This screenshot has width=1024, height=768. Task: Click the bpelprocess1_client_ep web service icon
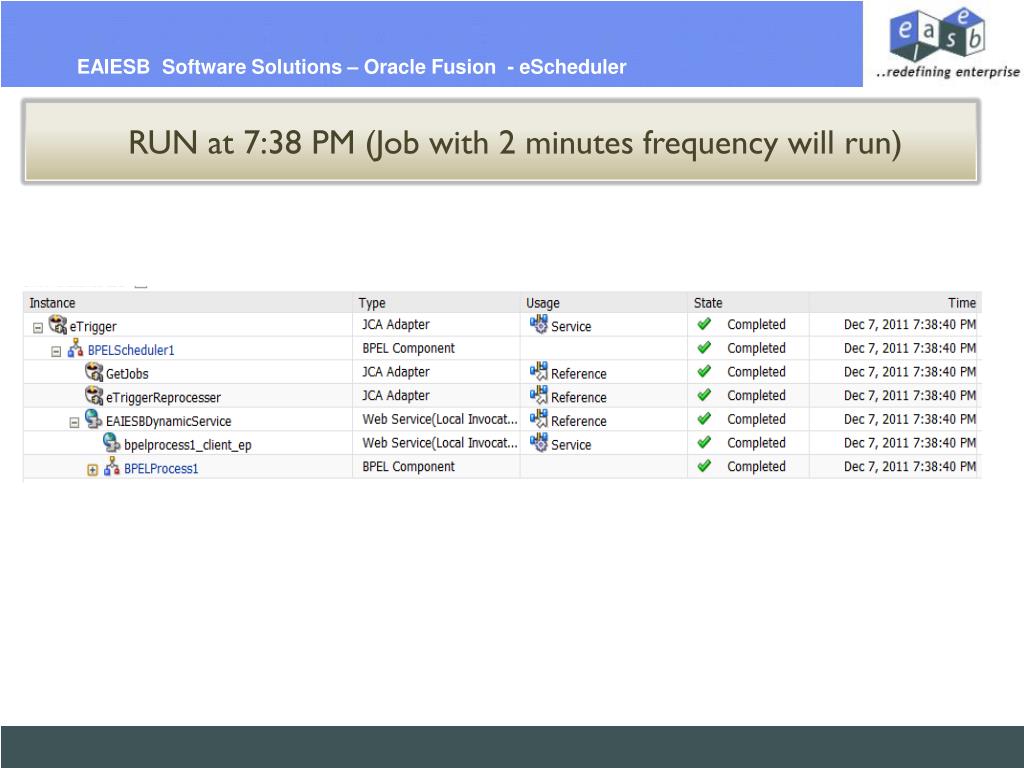112,442
